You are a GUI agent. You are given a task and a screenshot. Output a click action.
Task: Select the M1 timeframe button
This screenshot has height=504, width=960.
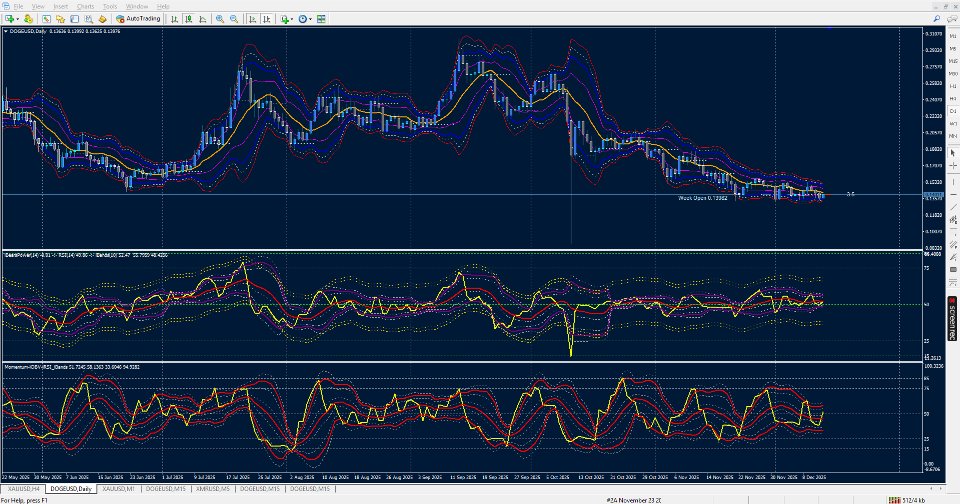click(953, 36)
